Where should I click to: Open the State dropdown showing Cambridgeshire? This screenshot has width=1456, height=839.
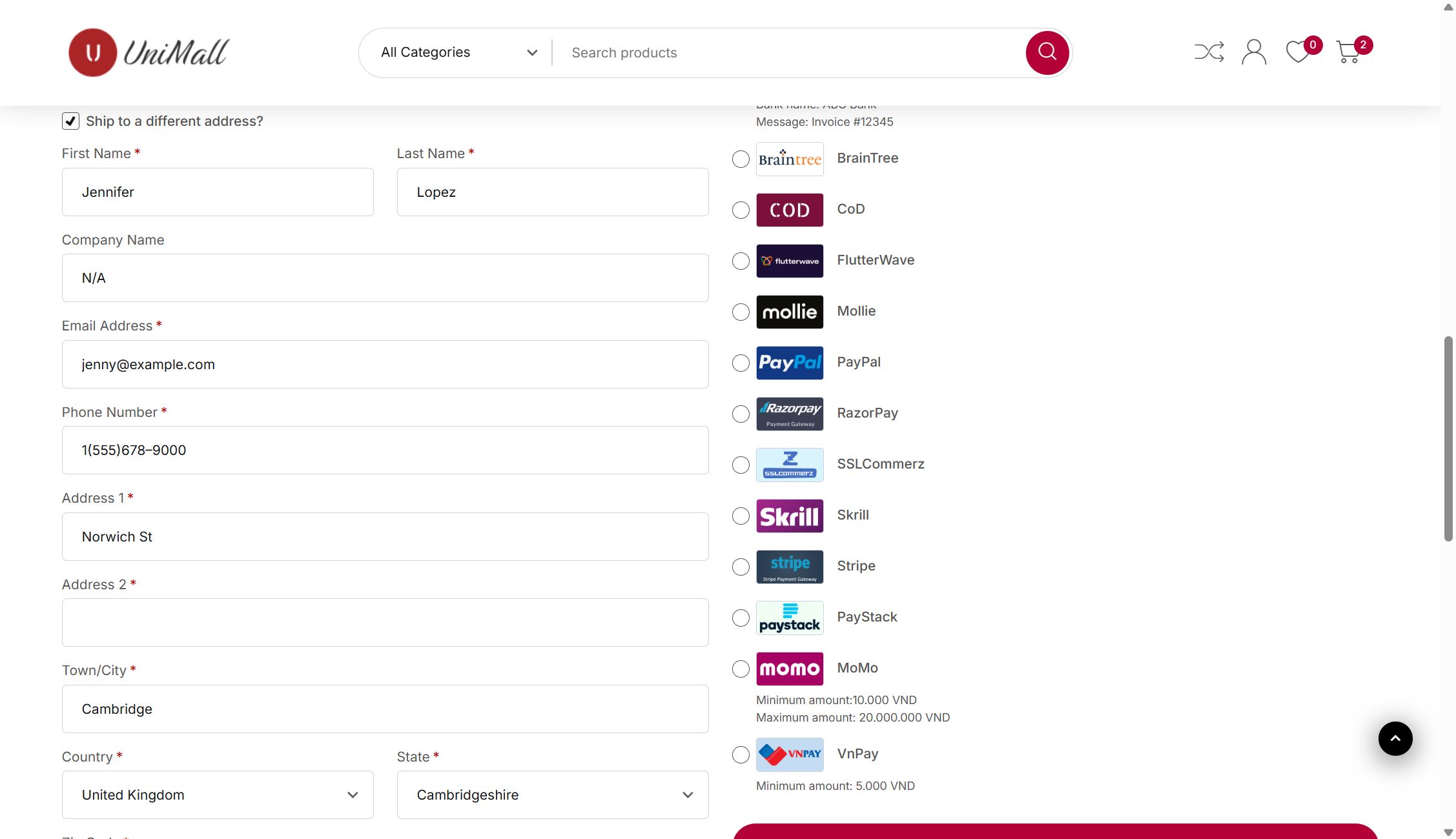tap(552, 795)
